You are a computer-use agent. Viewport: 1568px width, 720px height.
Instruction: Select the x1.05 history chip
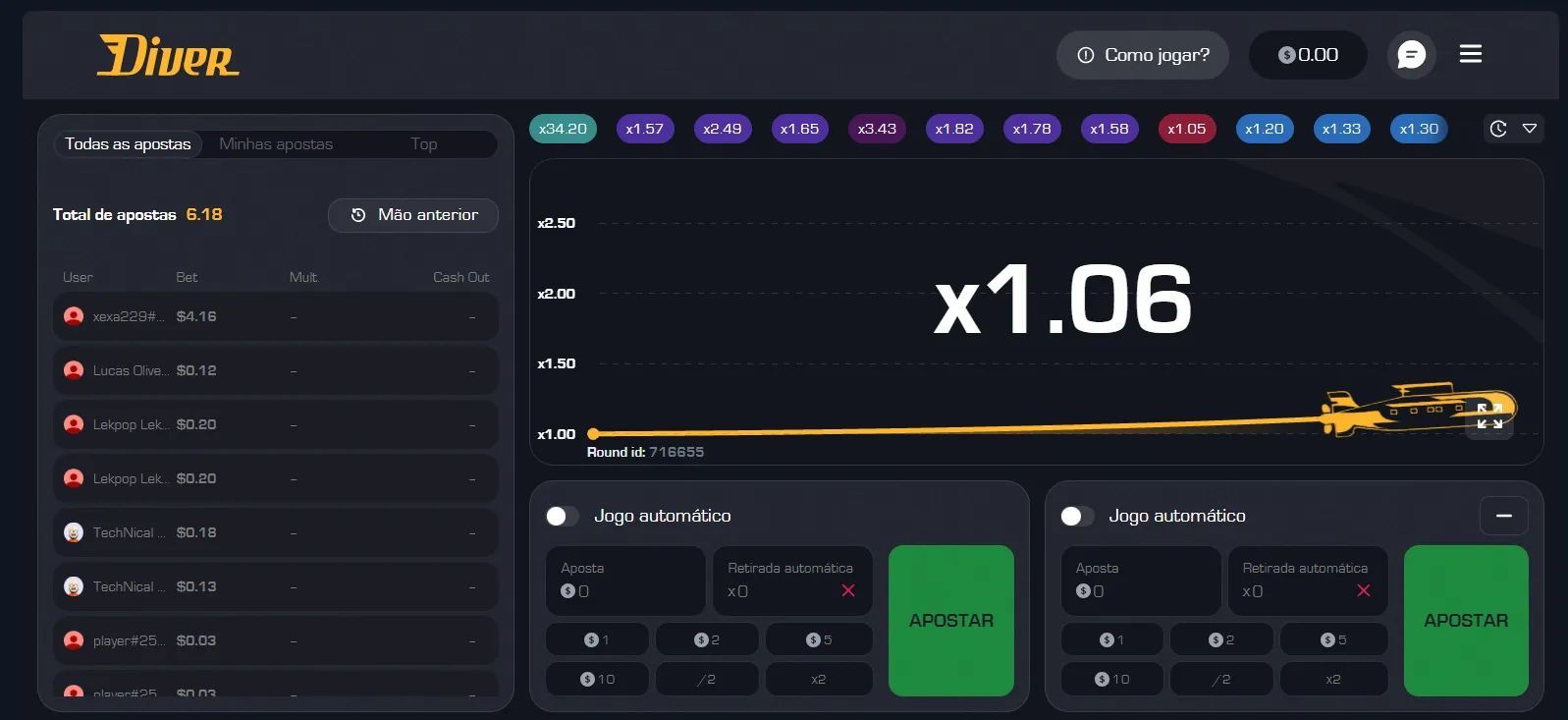tap(1187, 129)
